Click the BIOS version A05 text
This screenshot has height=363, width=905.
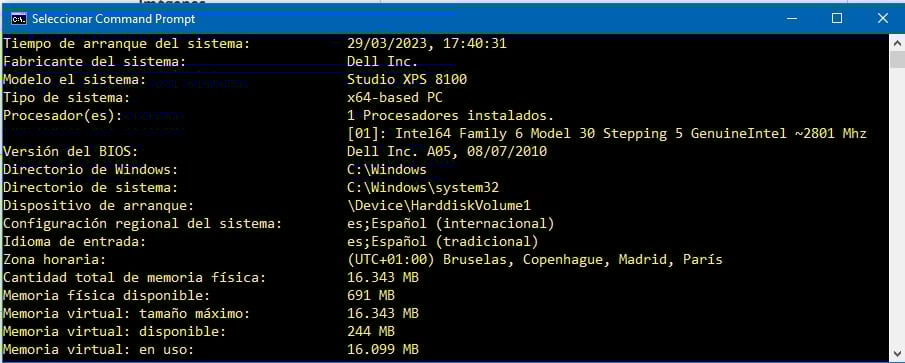[447, 152]
